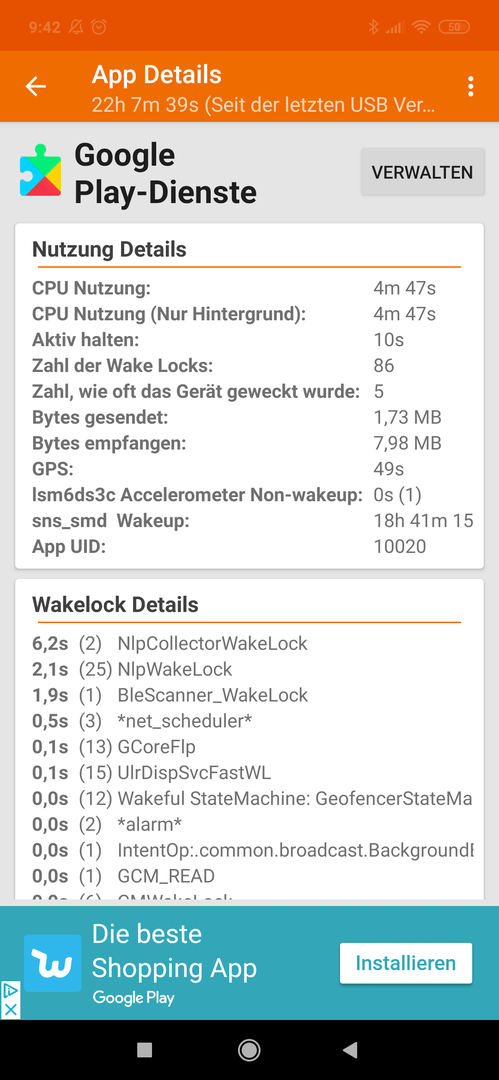Open the three-dot overflow menu

pos(471,86)
